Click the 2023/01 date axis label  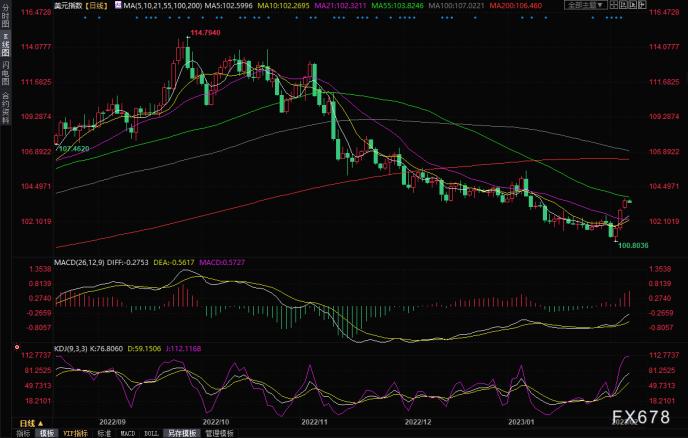tap(521, 422)
